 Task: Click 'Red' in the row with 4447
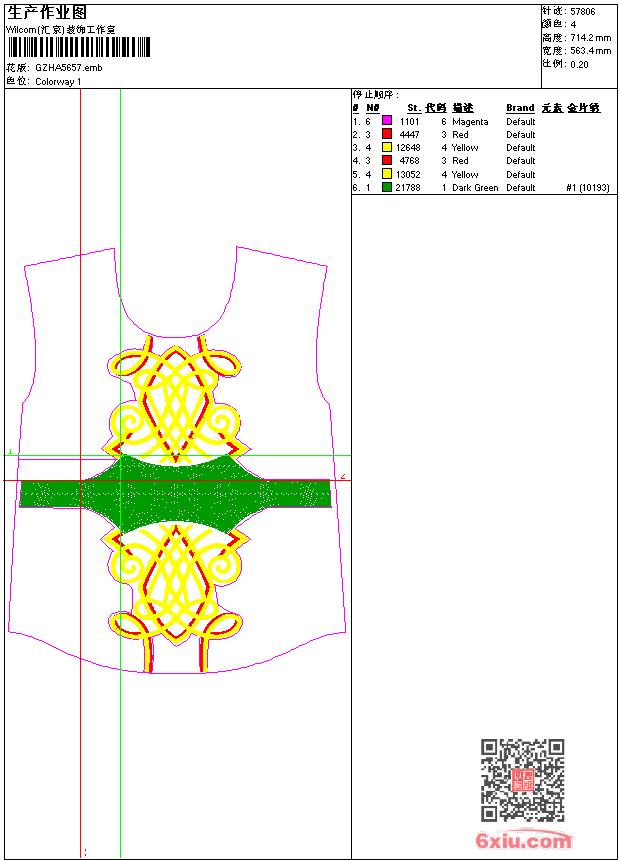460,134
